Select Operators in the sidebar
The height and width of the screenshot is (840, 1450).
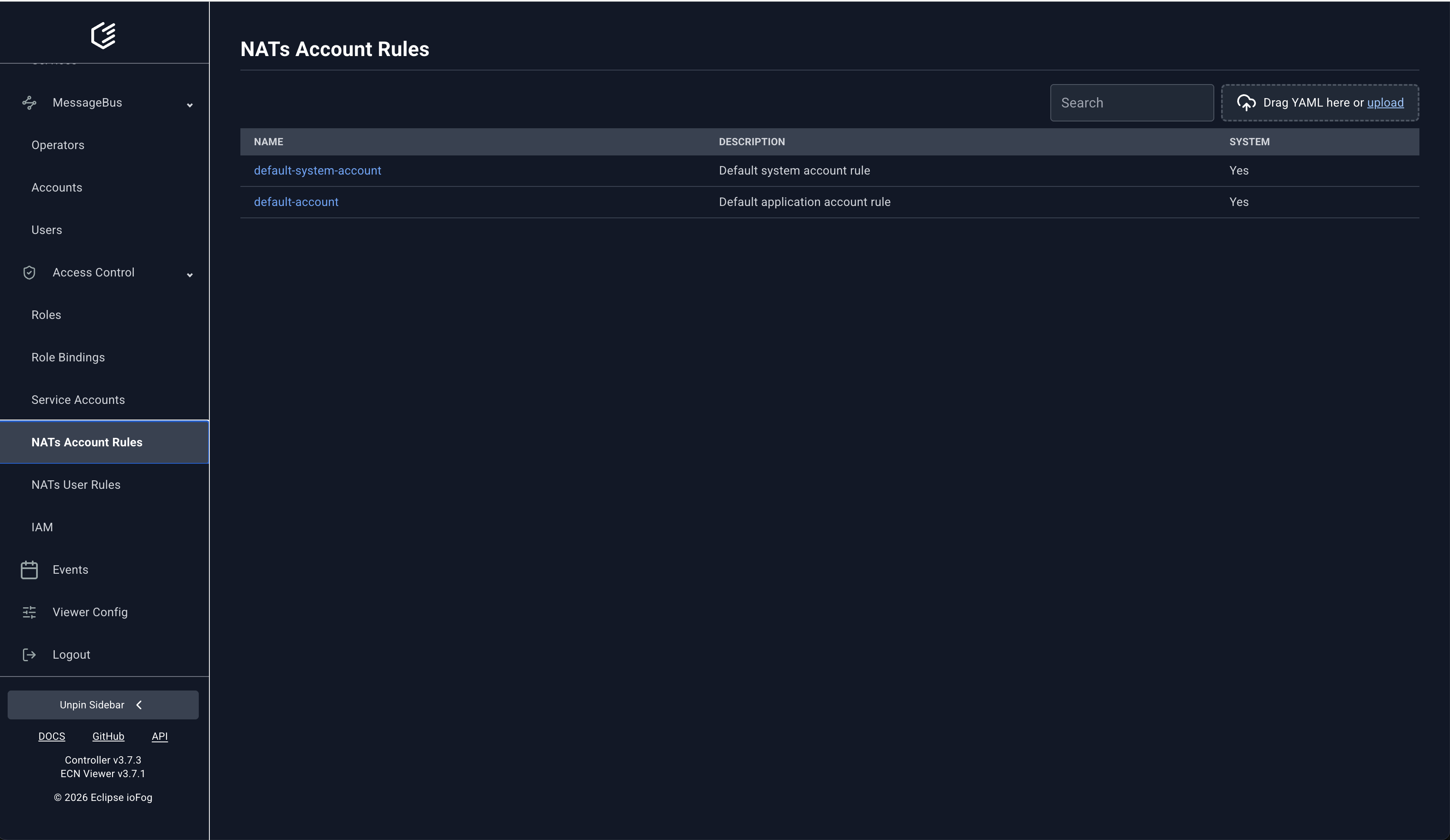pyautogui.click(x=57, y=145)
